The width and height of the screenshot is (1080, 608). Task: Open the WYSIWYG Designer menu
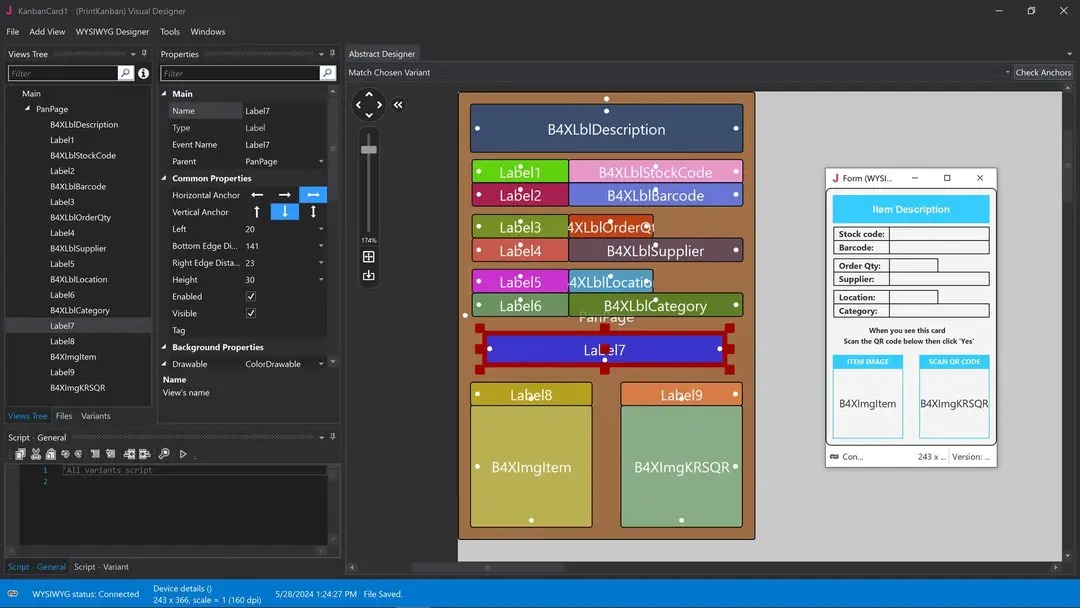[x=112, y=32]
